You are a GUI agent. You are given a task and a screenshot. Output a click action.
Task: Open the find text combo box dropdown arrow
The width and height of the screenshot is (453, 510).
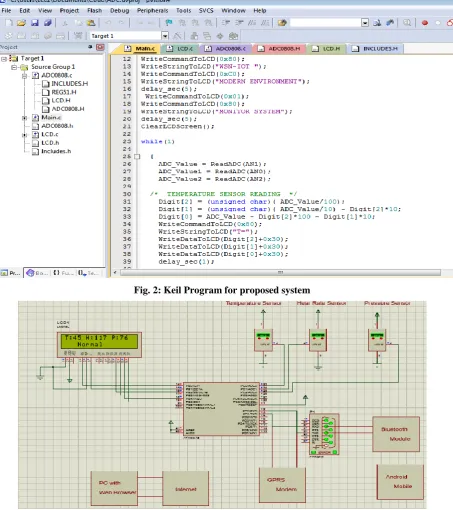point(365,23)
